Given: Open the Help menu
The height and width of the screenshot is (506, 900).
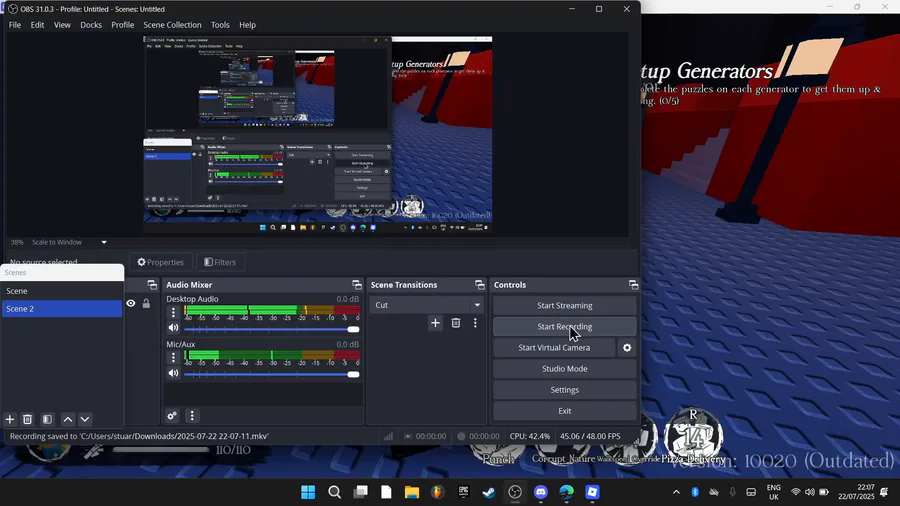Looking at the screenshot, I should pyautogui.click(x=247, y=25).
